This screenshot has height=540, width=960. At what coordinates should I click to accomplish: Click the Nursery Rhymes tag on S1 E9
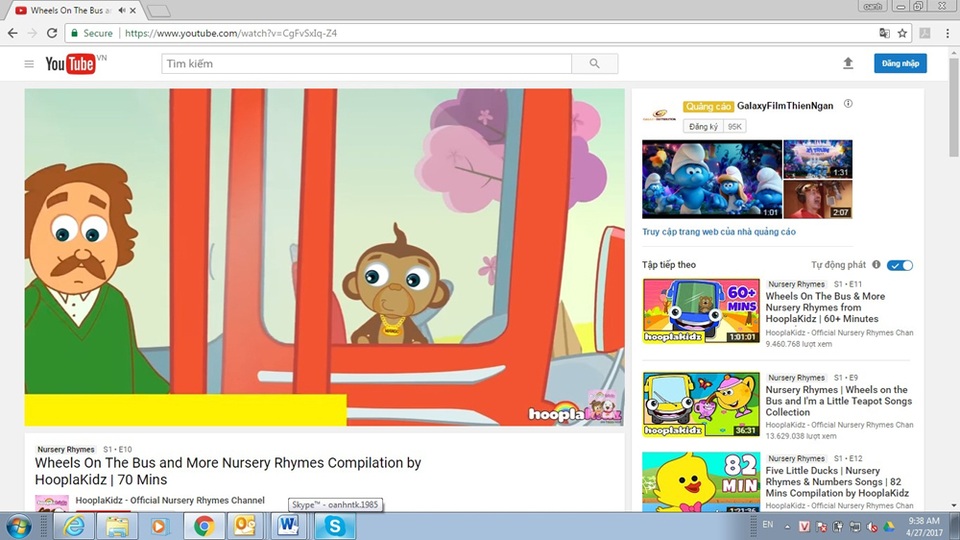(796, 378)
